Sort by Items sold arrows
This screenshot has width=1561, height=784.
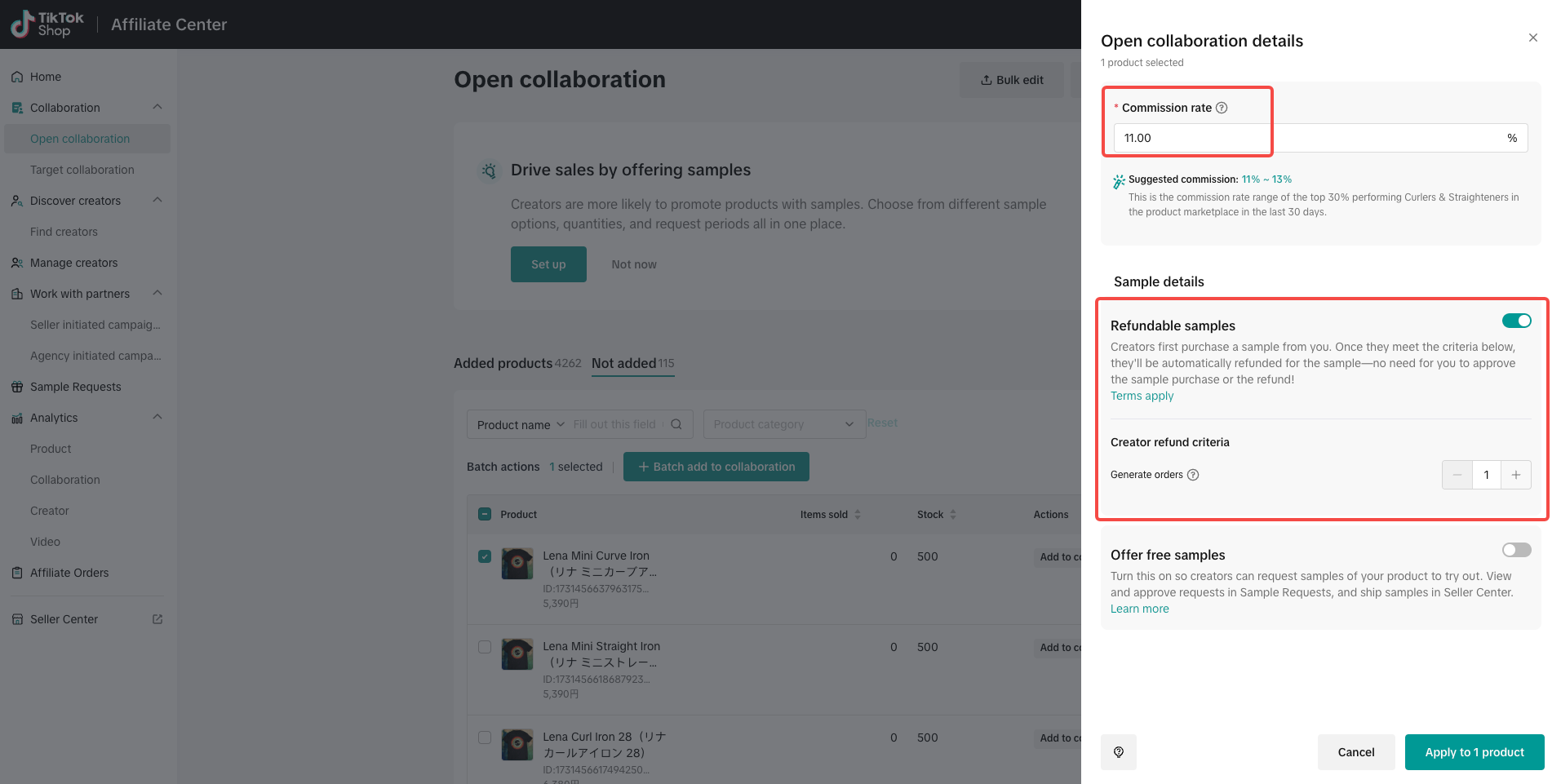click(858, 515)
